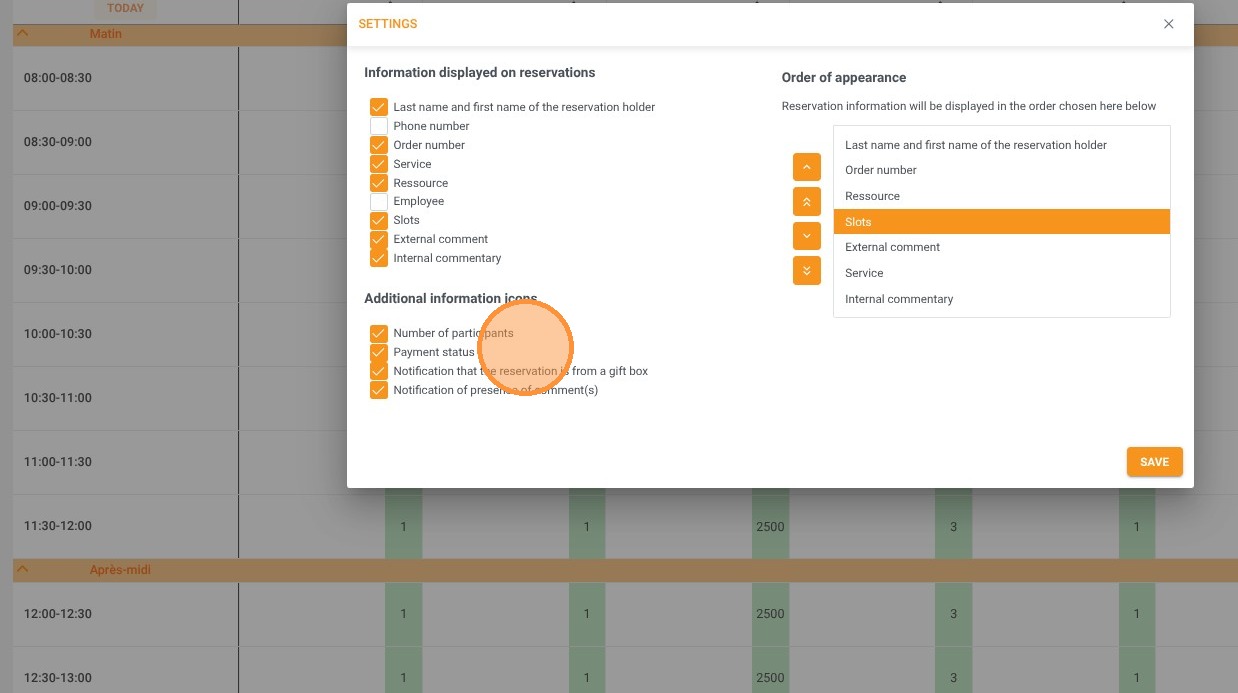Viewport: 1238px width, 693px height.
Task: Click the TODAY button in calendar
Action: [125, 8]
